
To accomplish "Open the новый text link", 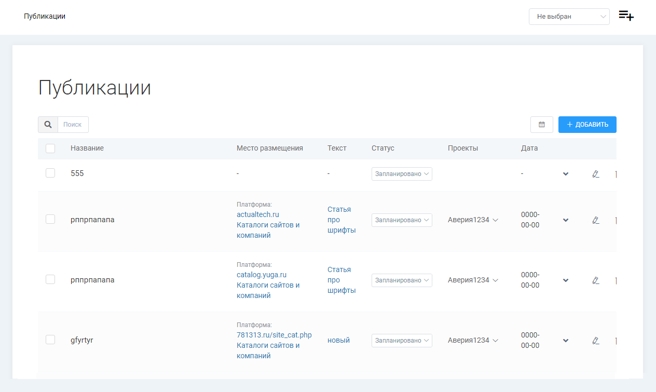I will pyautogui.click(x=338, y=340).
